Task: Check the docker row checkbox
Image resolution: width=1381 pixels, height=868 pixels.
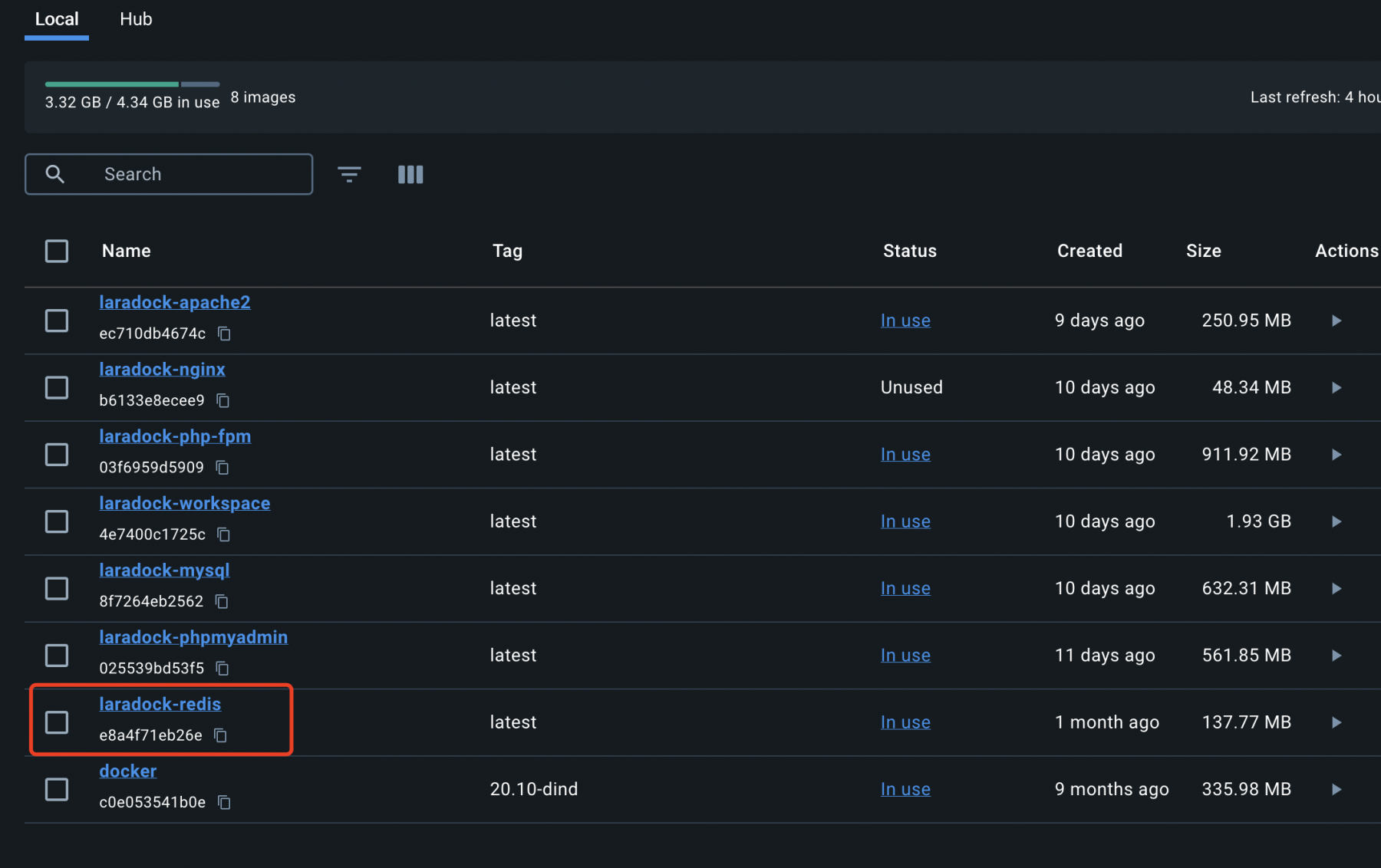Action: pos(57,789)
